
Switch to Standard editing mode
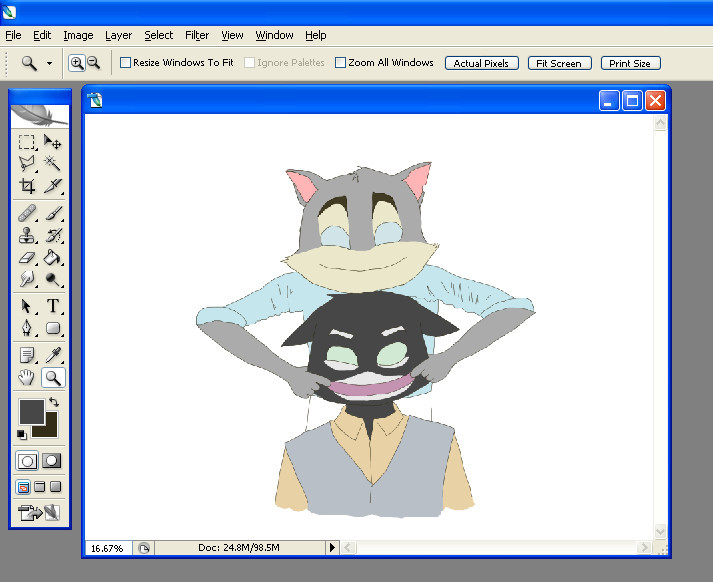pyautogui.click(x=27, y=461)
